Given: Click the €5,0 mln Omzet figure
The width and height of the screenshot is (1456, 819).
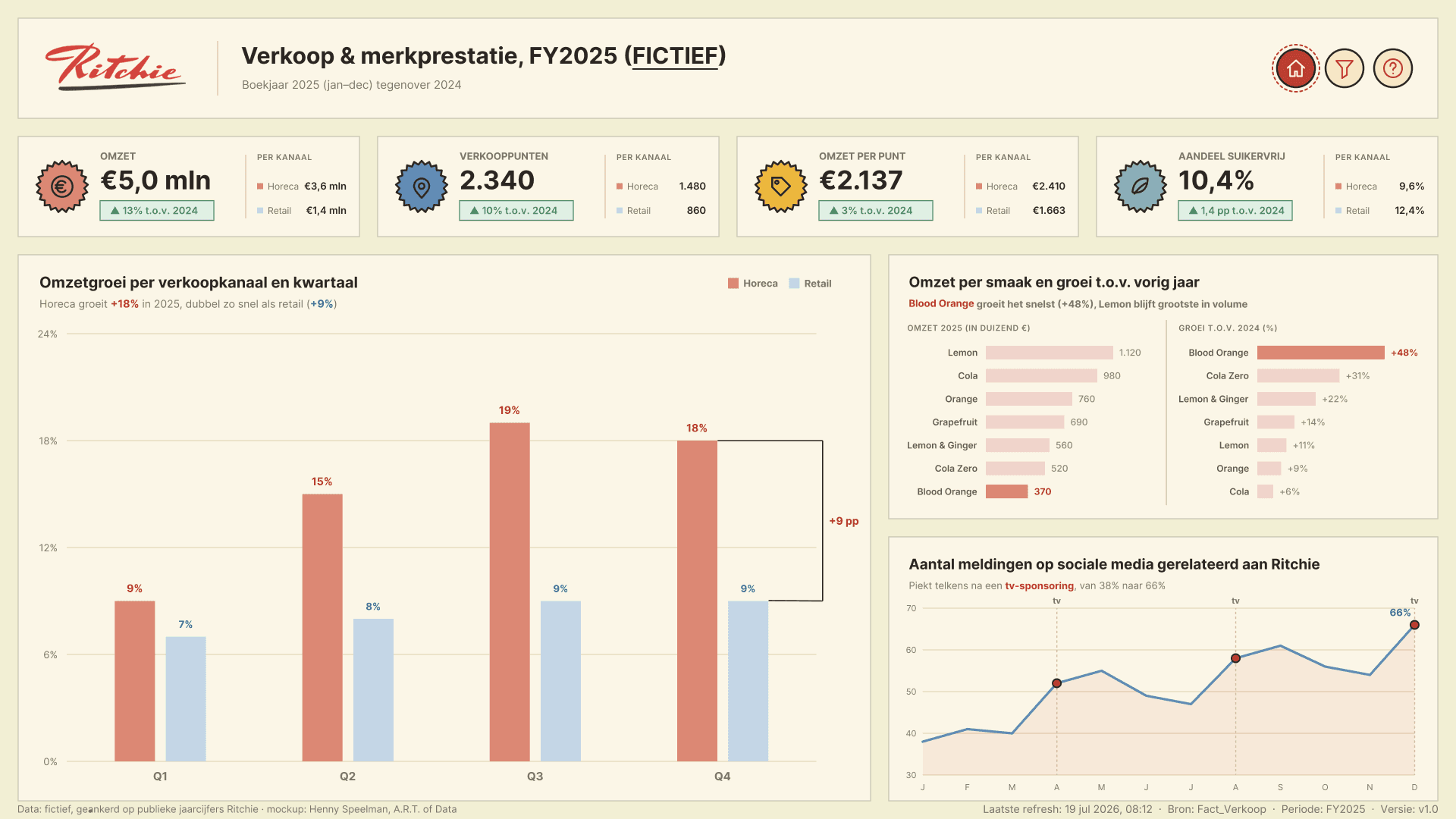Looking at the screenshot, I should (x=155, y=180).
